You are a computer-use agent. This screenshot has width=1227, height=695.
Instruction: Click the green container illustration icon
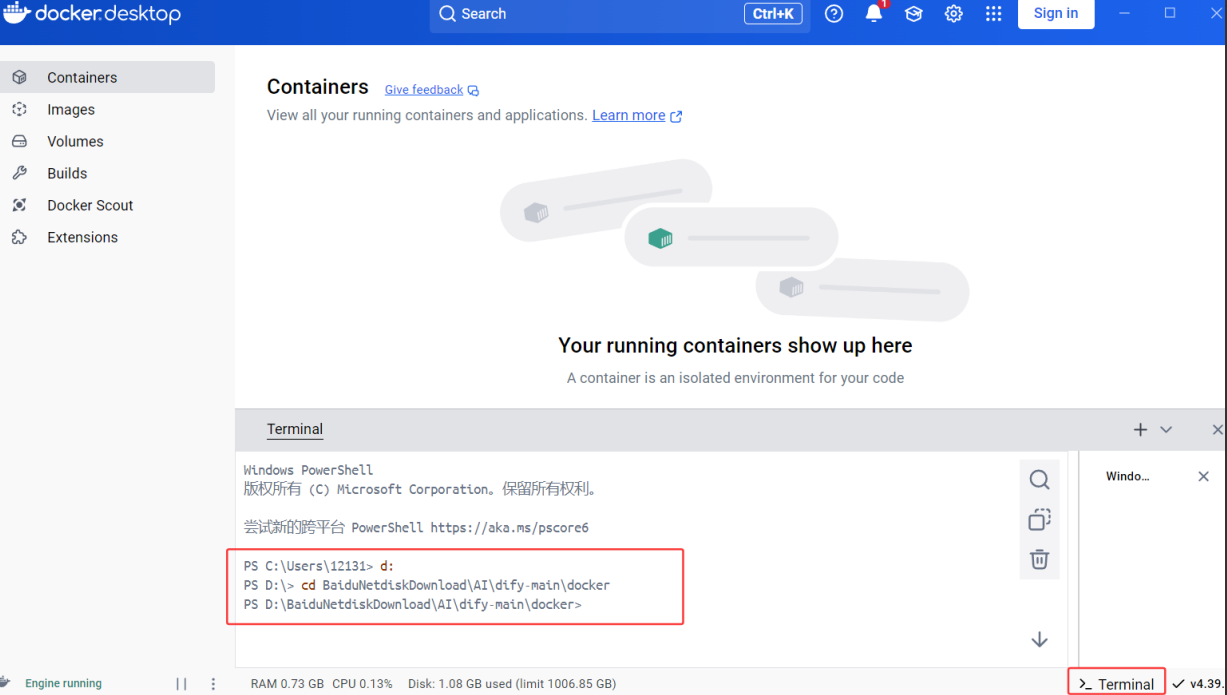pos(660,238)
